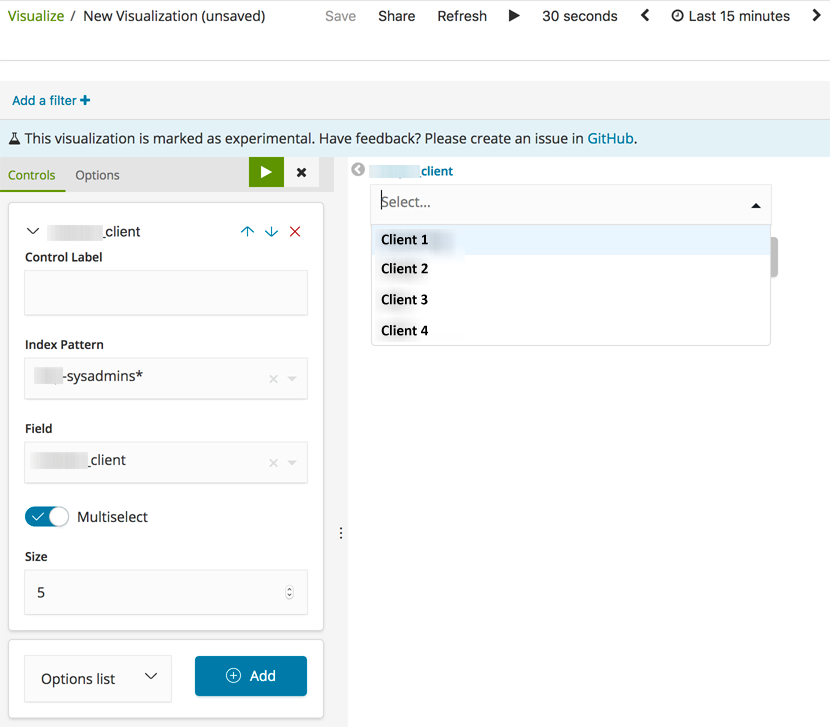
Task: Collapse the _client control section
Action: (x=33, y=231)
